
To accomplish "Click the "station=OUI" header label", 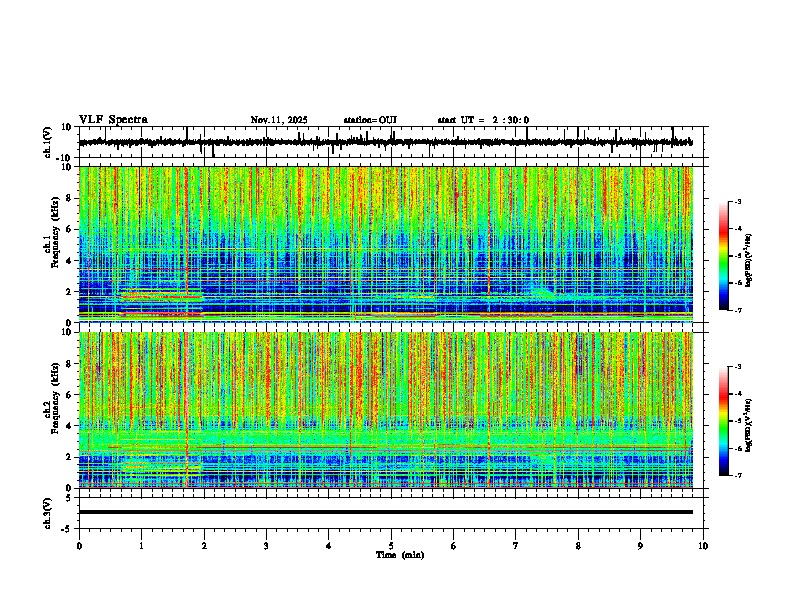I will [370, 120].
